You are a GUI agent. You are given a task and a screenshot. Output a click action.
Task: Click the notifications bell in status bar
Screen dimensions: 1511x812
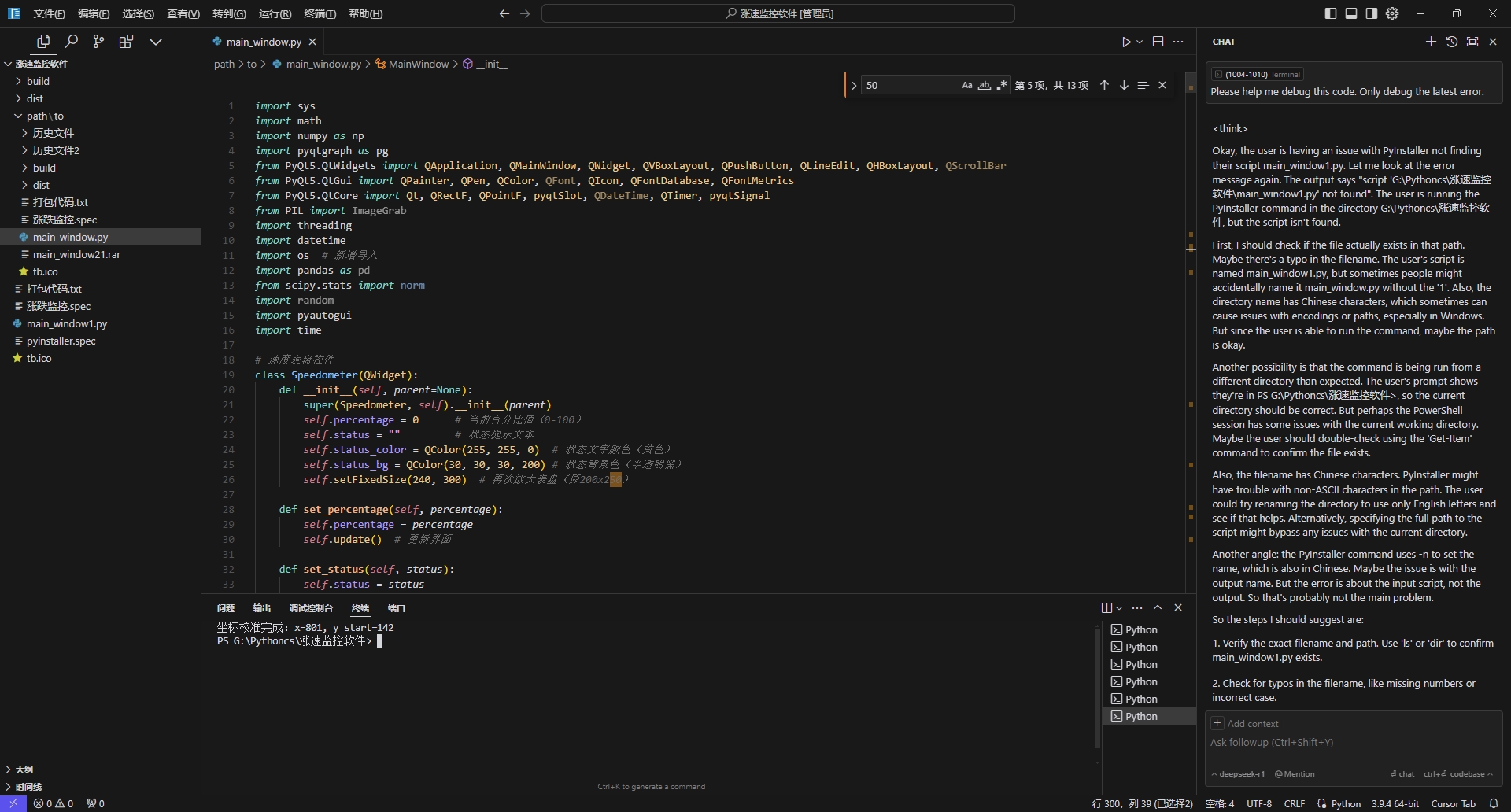(1494, 803)
